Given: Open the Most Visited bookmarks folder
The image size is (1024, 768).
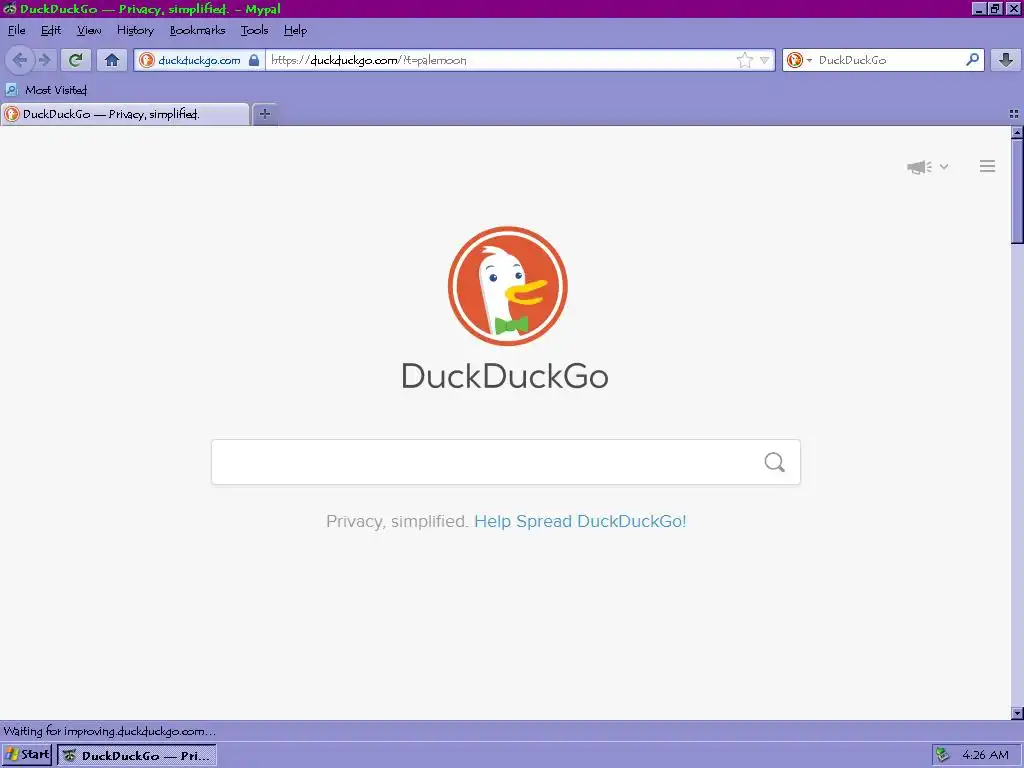Looking at the screenshot, I should (x=46, y=90).
